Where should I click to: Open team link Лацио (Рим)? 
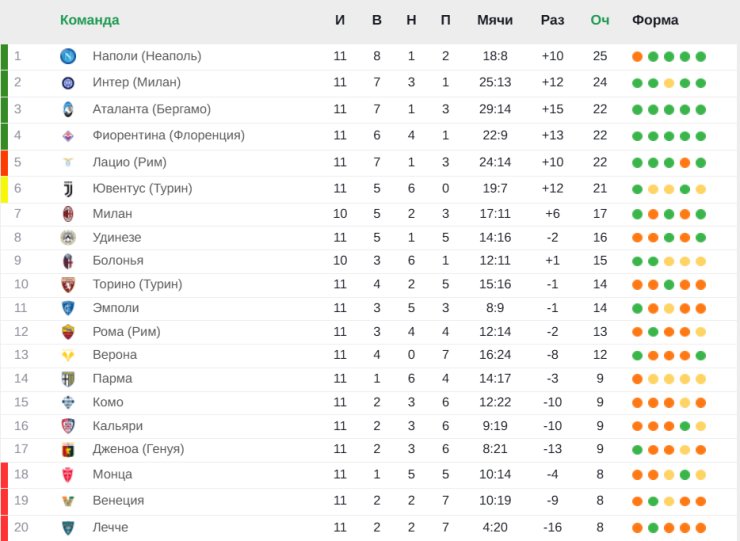click(x=129, y=162)
